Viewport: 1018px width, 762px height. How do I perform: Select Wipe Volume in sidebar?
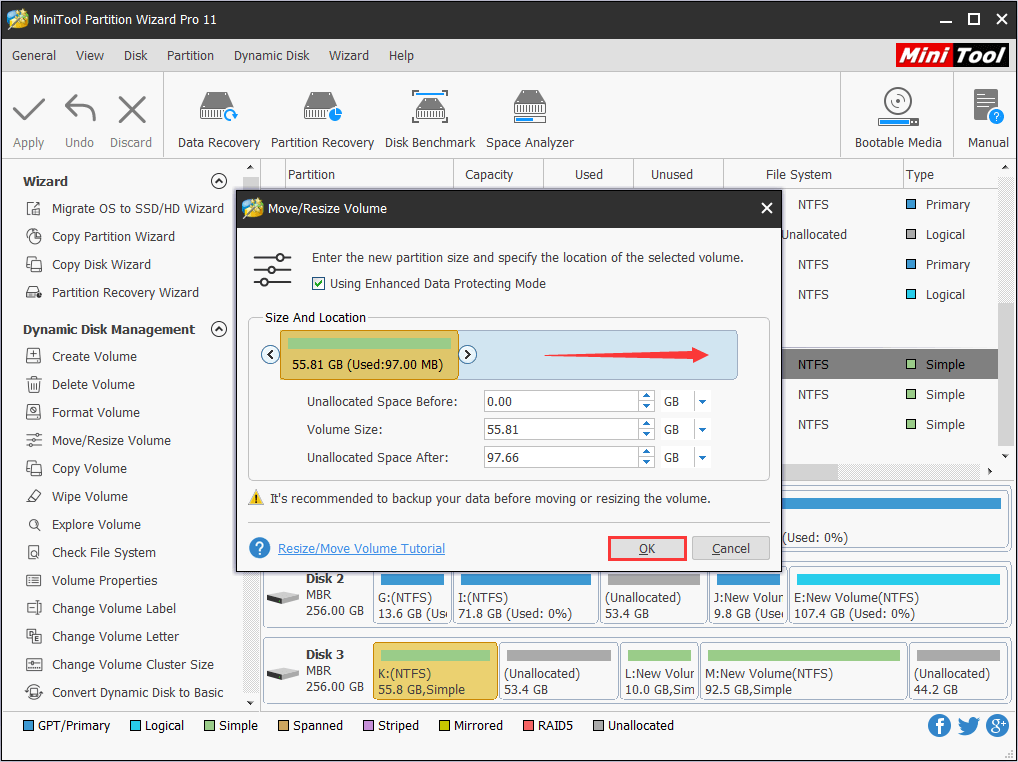click(77, 496)
